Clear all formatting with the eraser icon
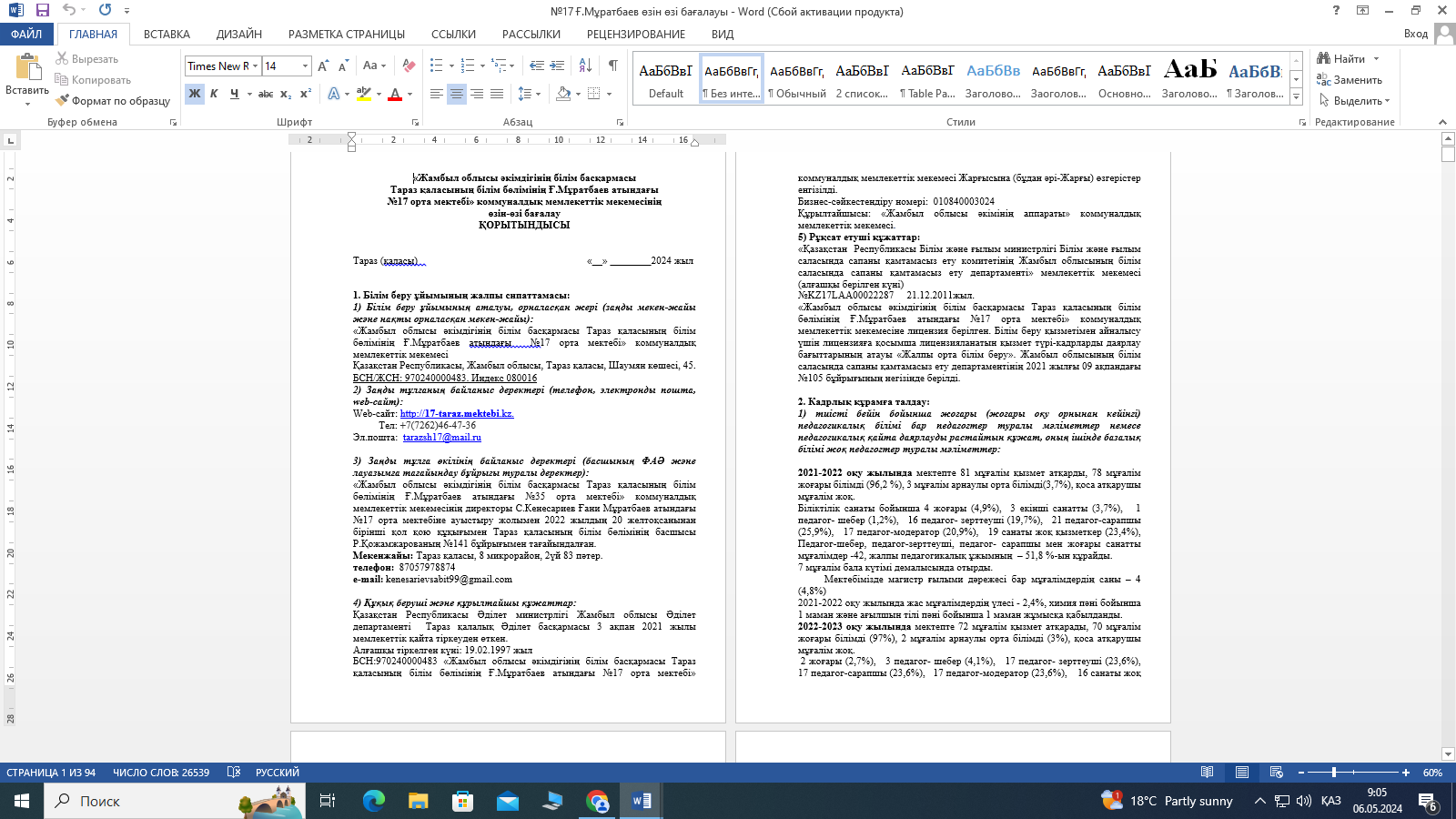Viewport: 1456px width, 819px height. pyautogui.click(x=409, y=66)
